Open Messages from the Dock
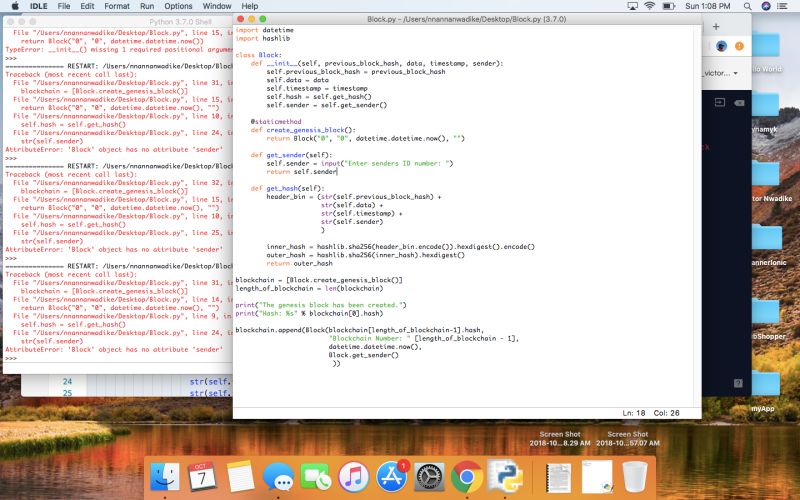 click(278, 477)
